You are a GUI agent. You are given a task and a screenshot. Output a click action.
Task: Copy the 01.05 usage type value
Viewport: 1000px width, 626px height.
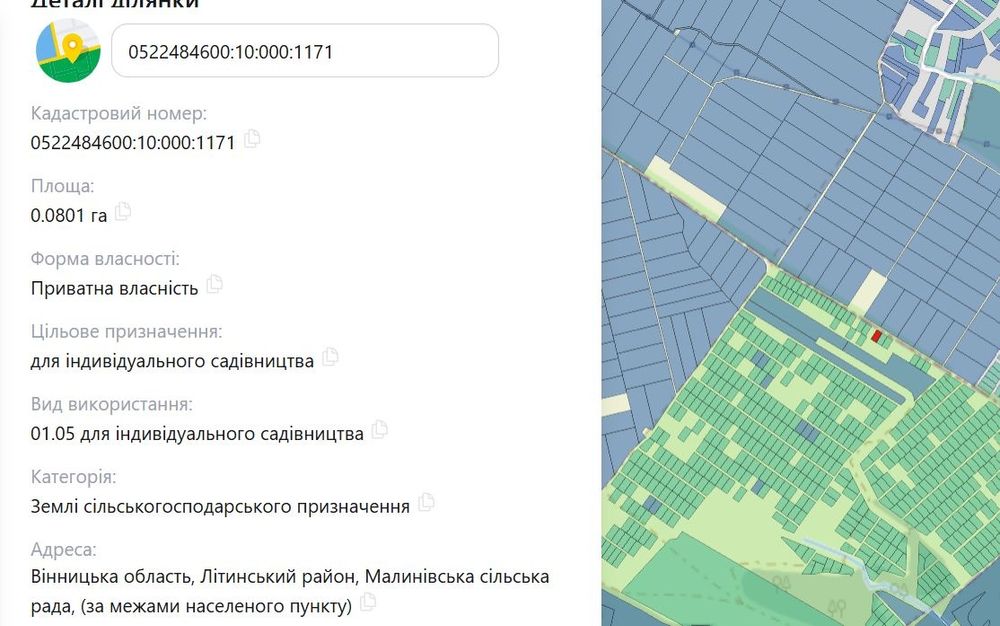coord(380,430)
